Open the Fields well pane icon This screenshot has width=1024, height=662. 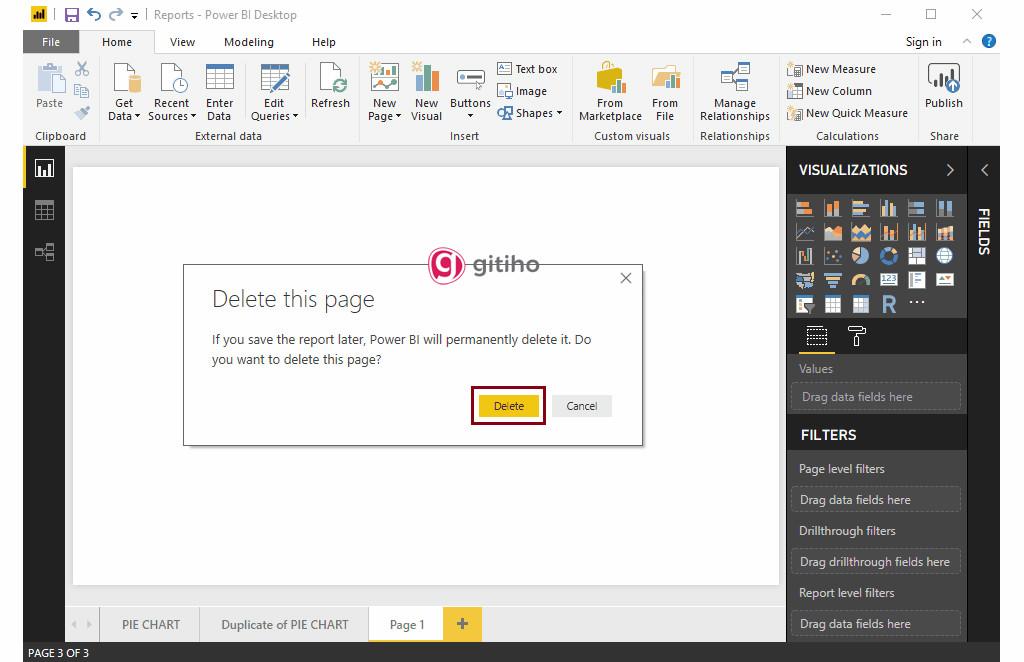(x=816, y=336)
